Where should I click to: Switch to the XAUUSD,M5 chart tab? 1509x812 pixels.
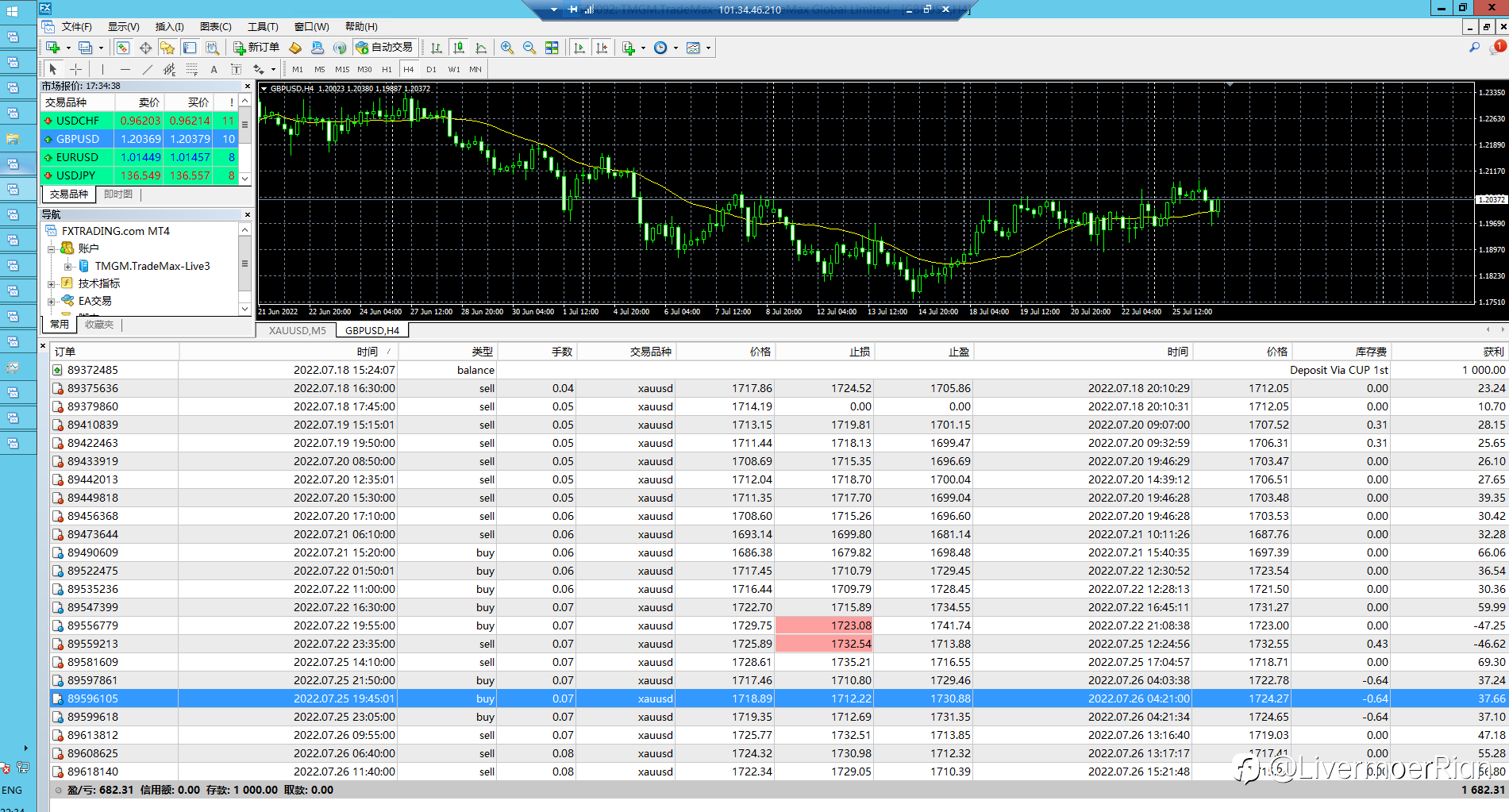297,330
